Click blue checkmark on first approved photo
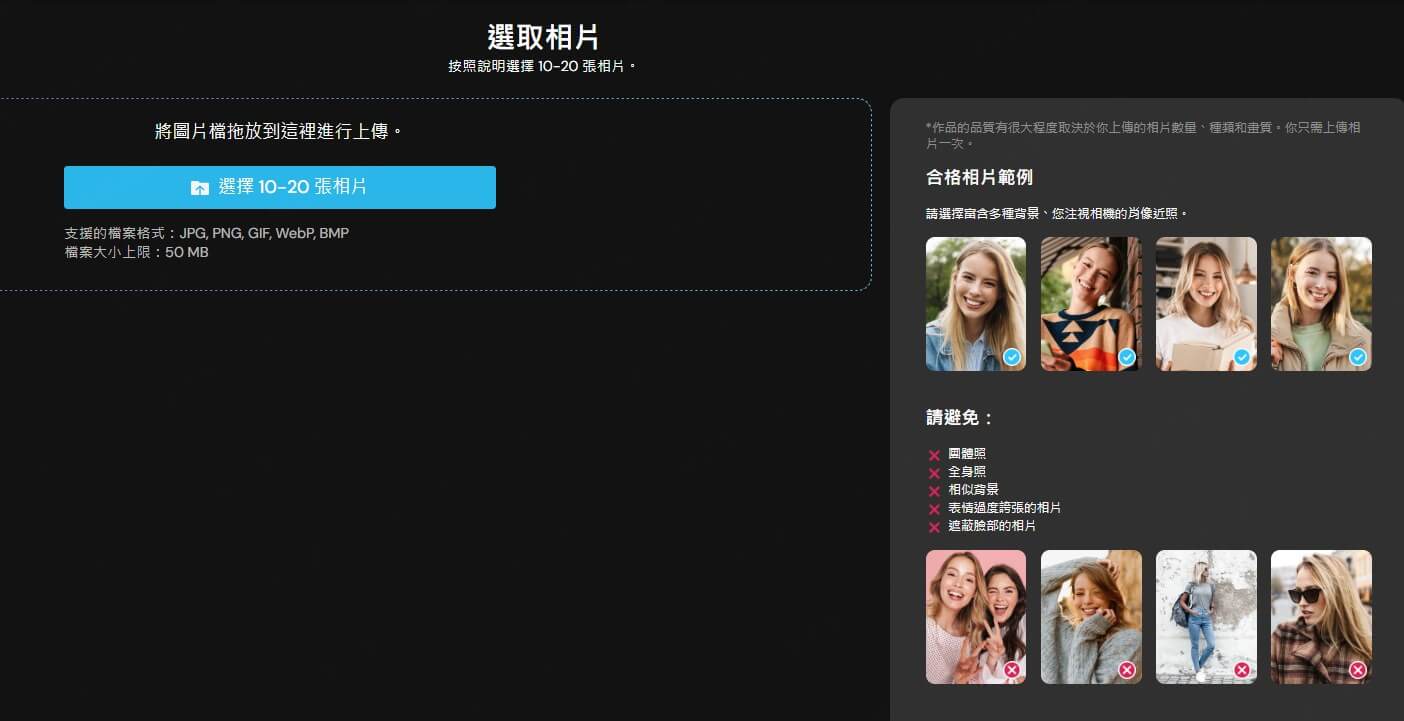 tap(1012, 357)
